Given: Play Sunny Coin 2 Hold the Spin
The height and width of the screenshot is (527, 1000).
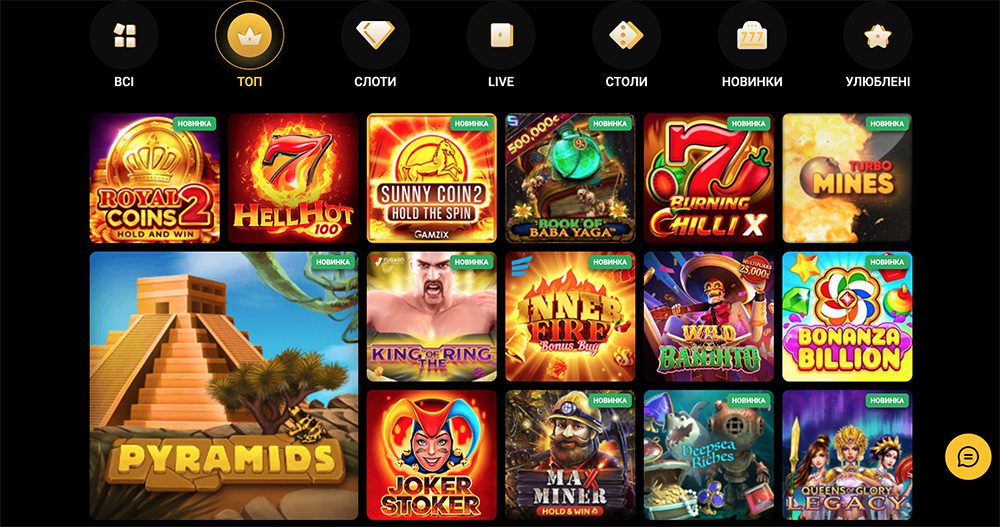Looking at the screenshot, I should (x=432, y=179).
